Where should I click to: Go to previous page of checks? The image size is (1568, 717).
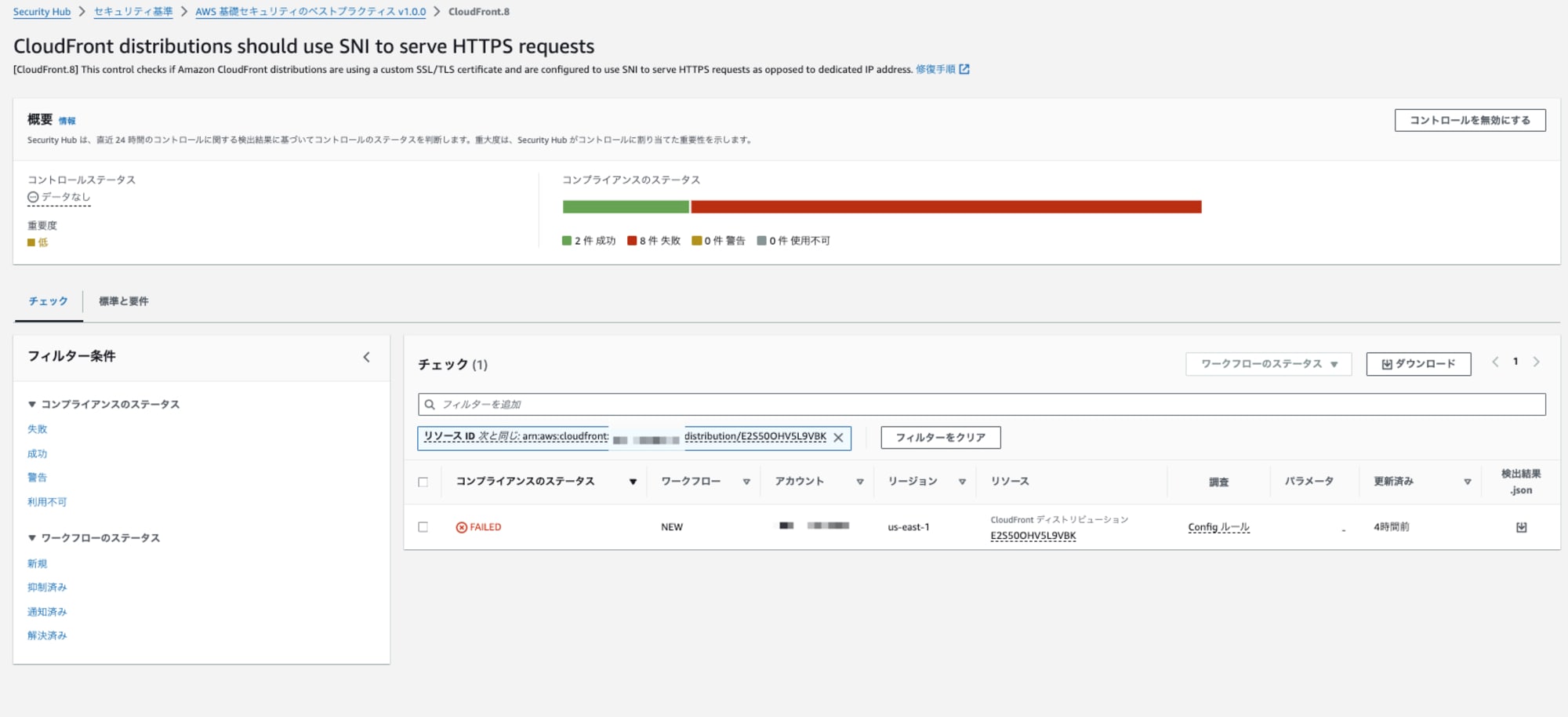(x=1495, y=362)
